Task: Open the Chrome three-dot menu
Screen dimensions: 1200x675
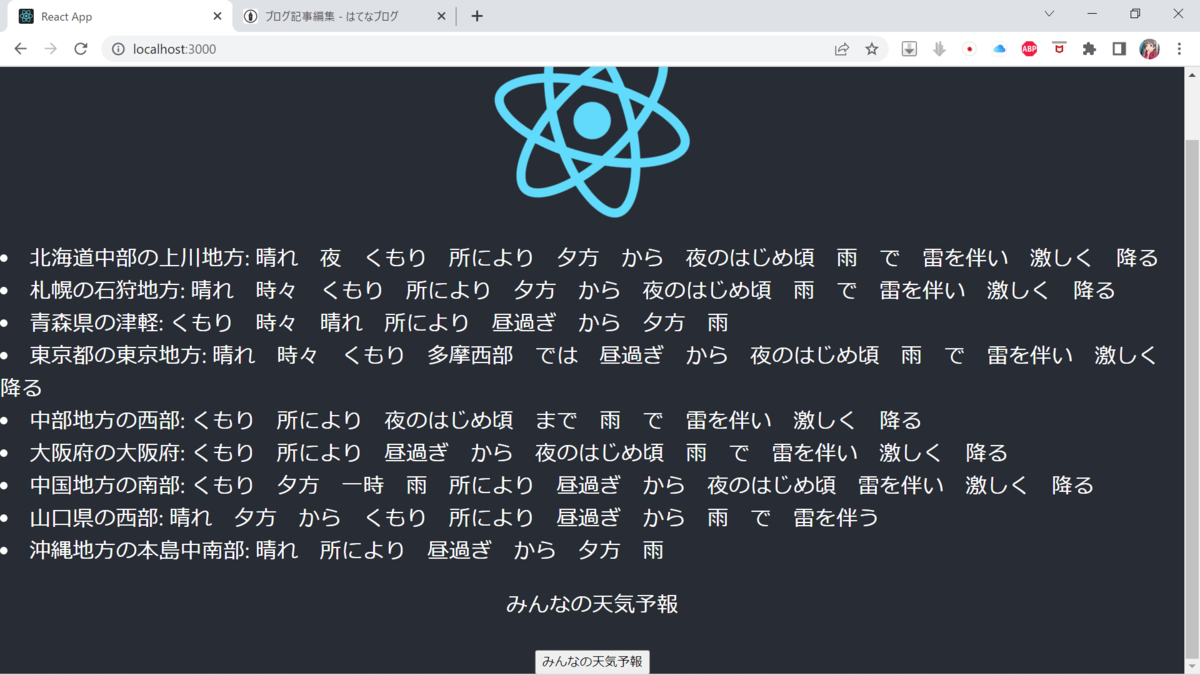Action: [x=1180, y=49]
